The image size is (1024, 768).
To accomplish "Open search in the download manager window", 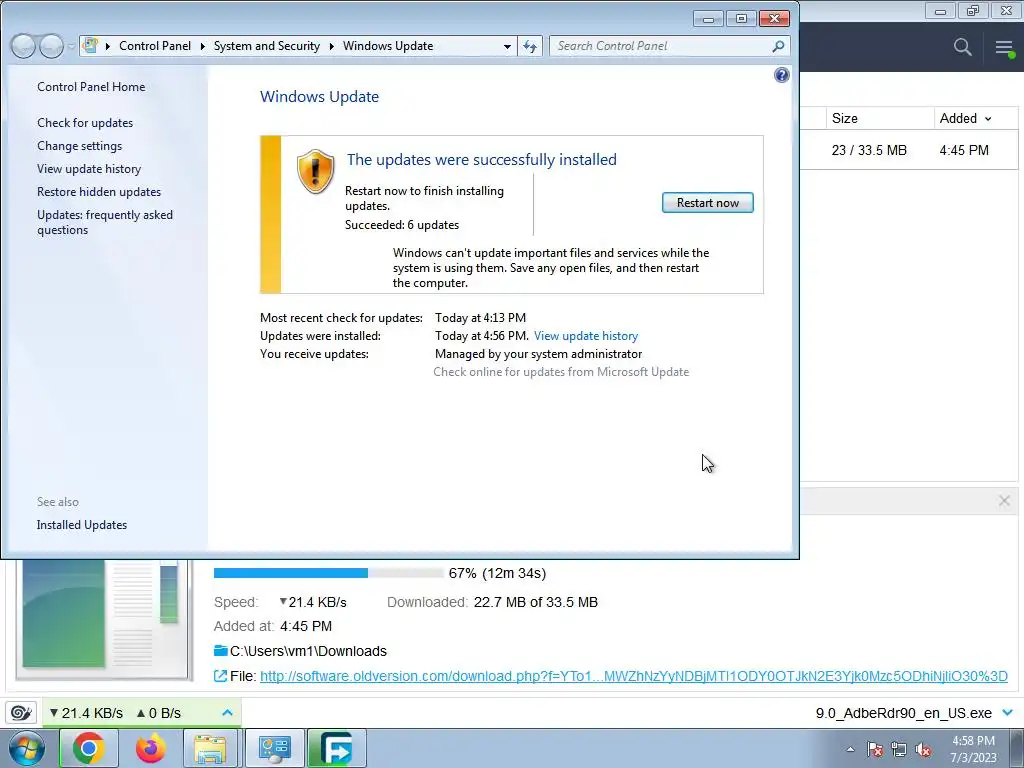I will point(962,47).
